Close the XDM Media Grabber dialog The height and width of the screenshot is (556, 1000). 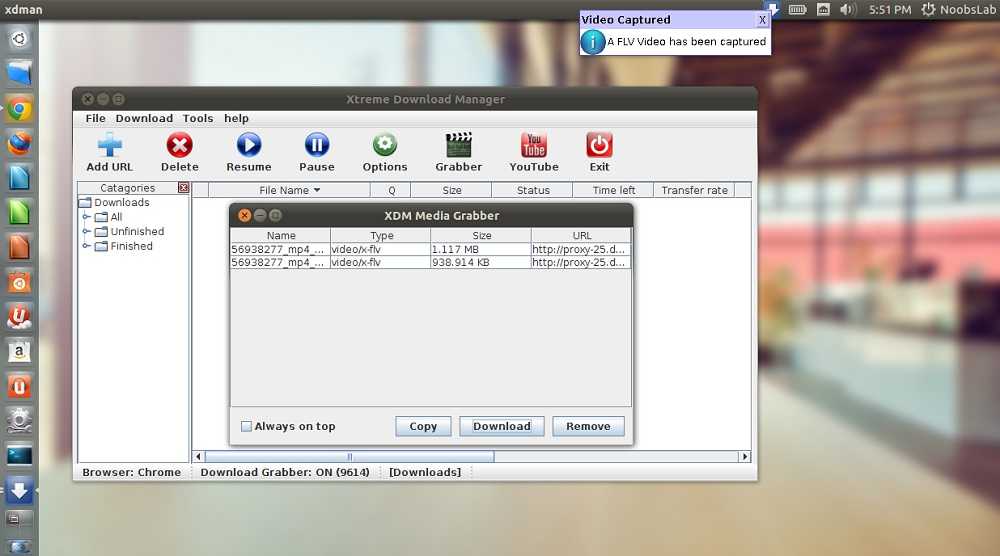click(x=244, y=216)
